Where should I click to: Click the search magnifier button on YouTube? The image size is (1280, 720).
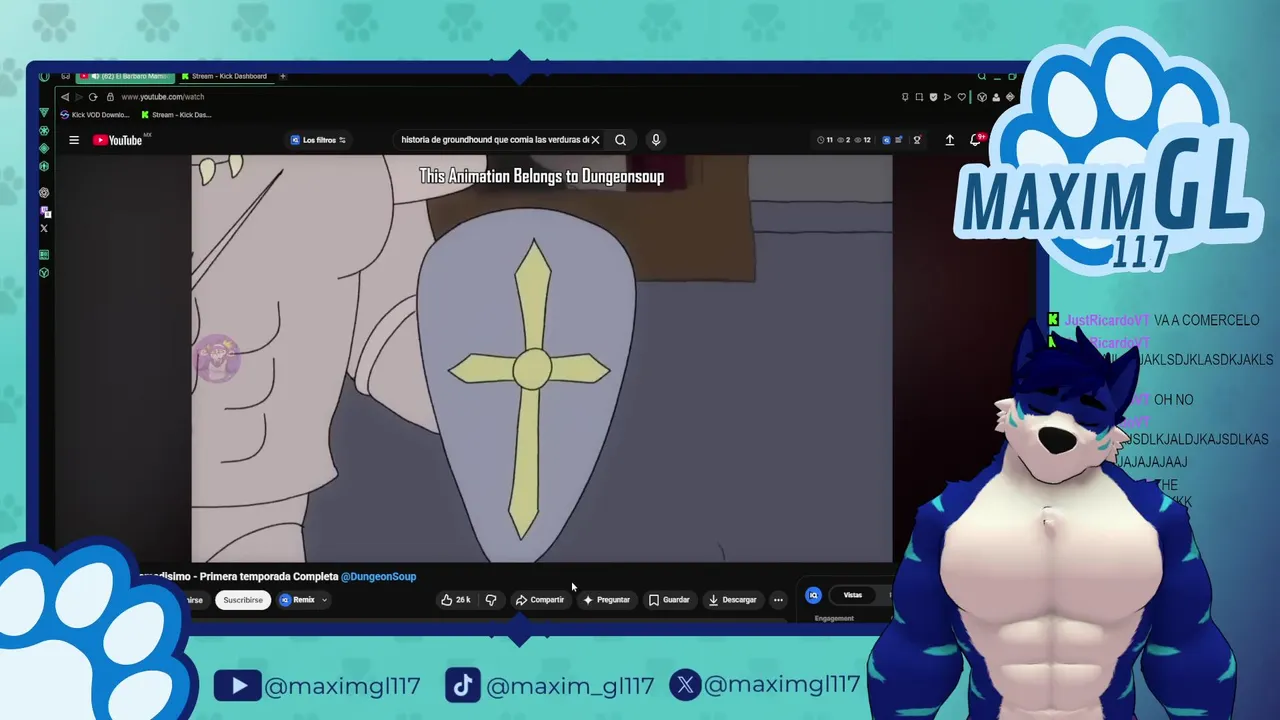[620, 140]
